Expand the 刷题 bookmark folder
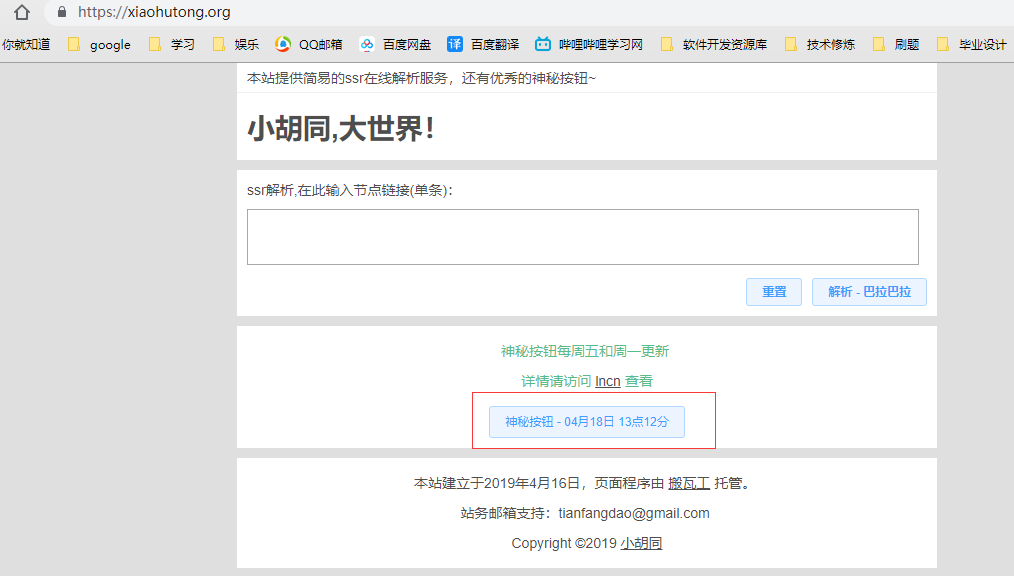1014x576 pixels. [896, 44]
